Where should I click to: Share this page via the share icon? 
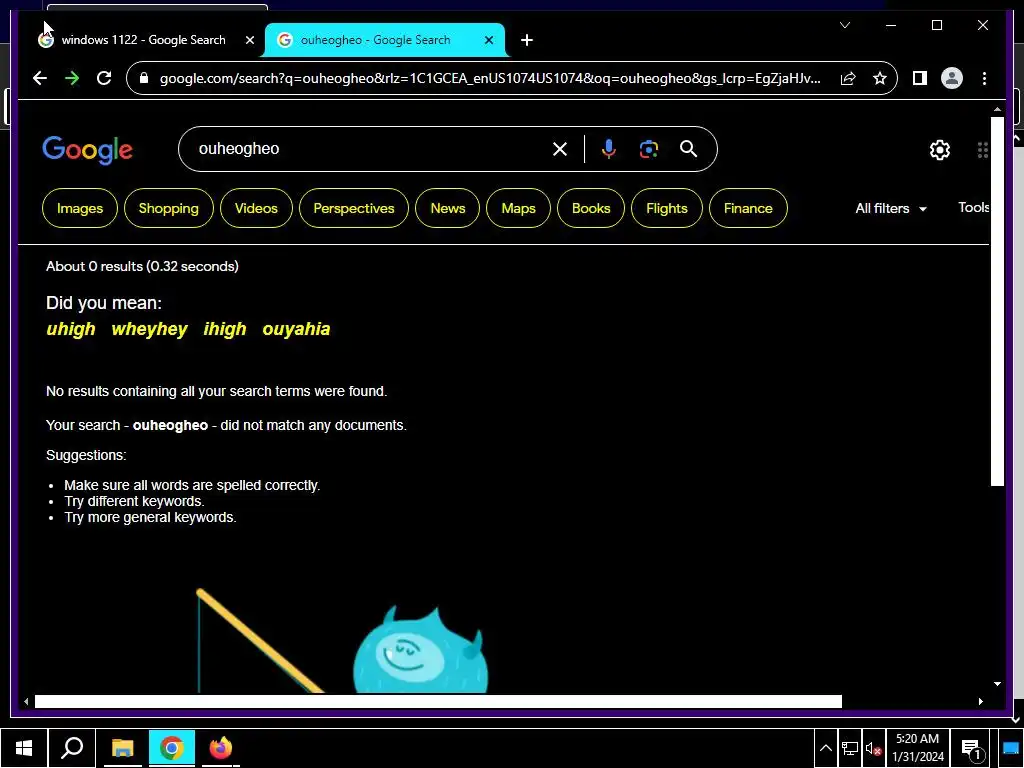[848, 78]
